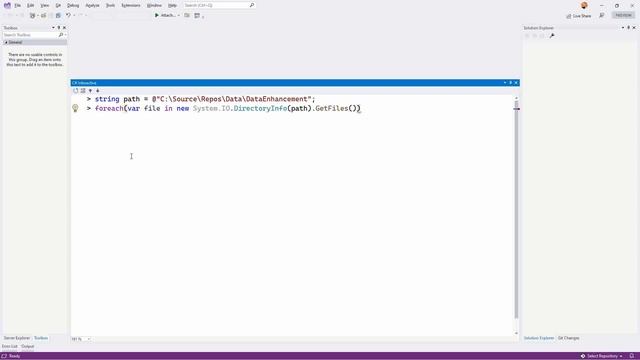
Task: Open the Attach dropdown arrow
Action: (179, 16)
